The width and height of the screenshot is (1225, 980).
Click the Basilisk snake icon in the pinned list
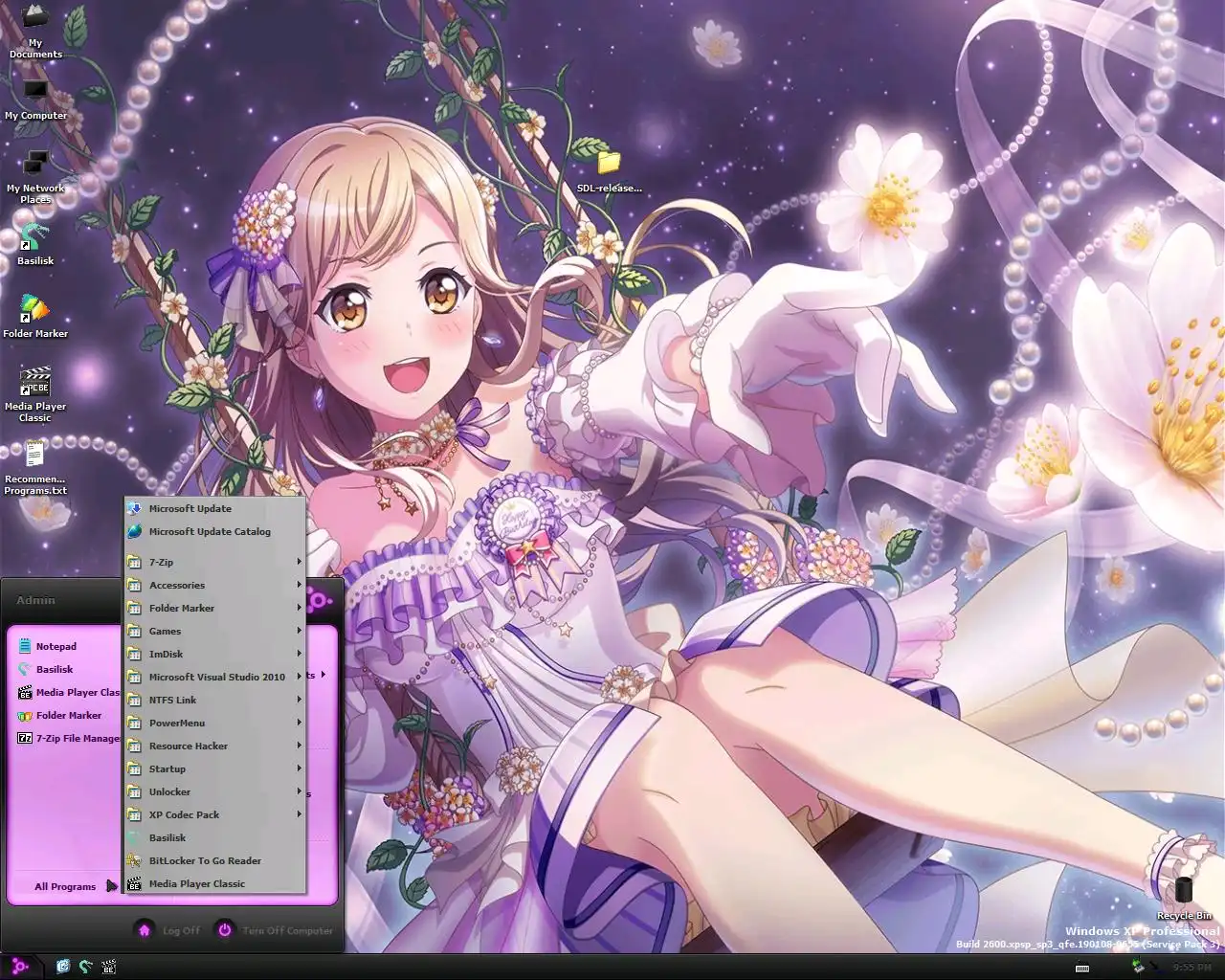[x=25, y=669]
